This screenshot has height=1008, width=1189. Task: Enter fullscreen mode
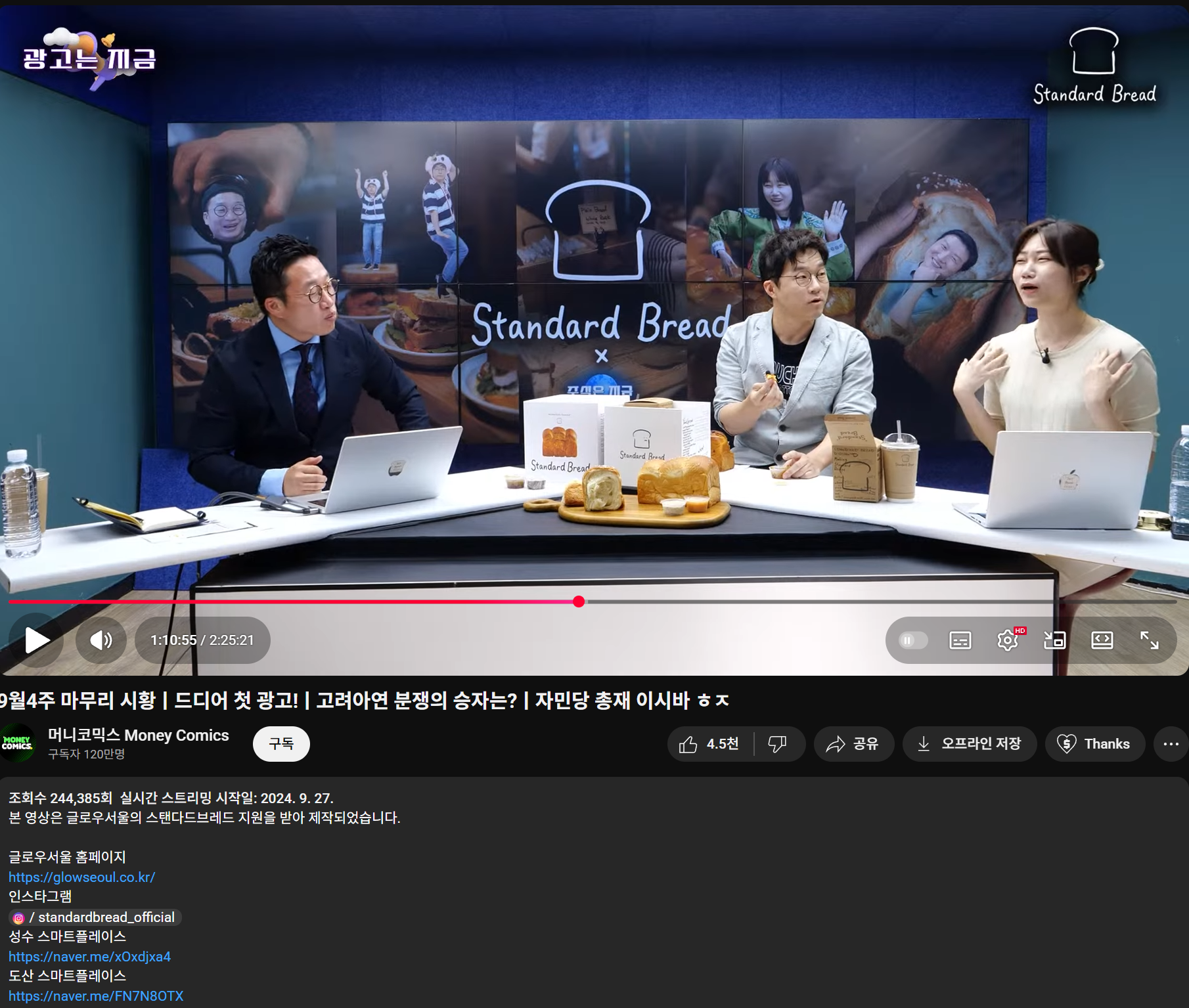[1150, 640]
